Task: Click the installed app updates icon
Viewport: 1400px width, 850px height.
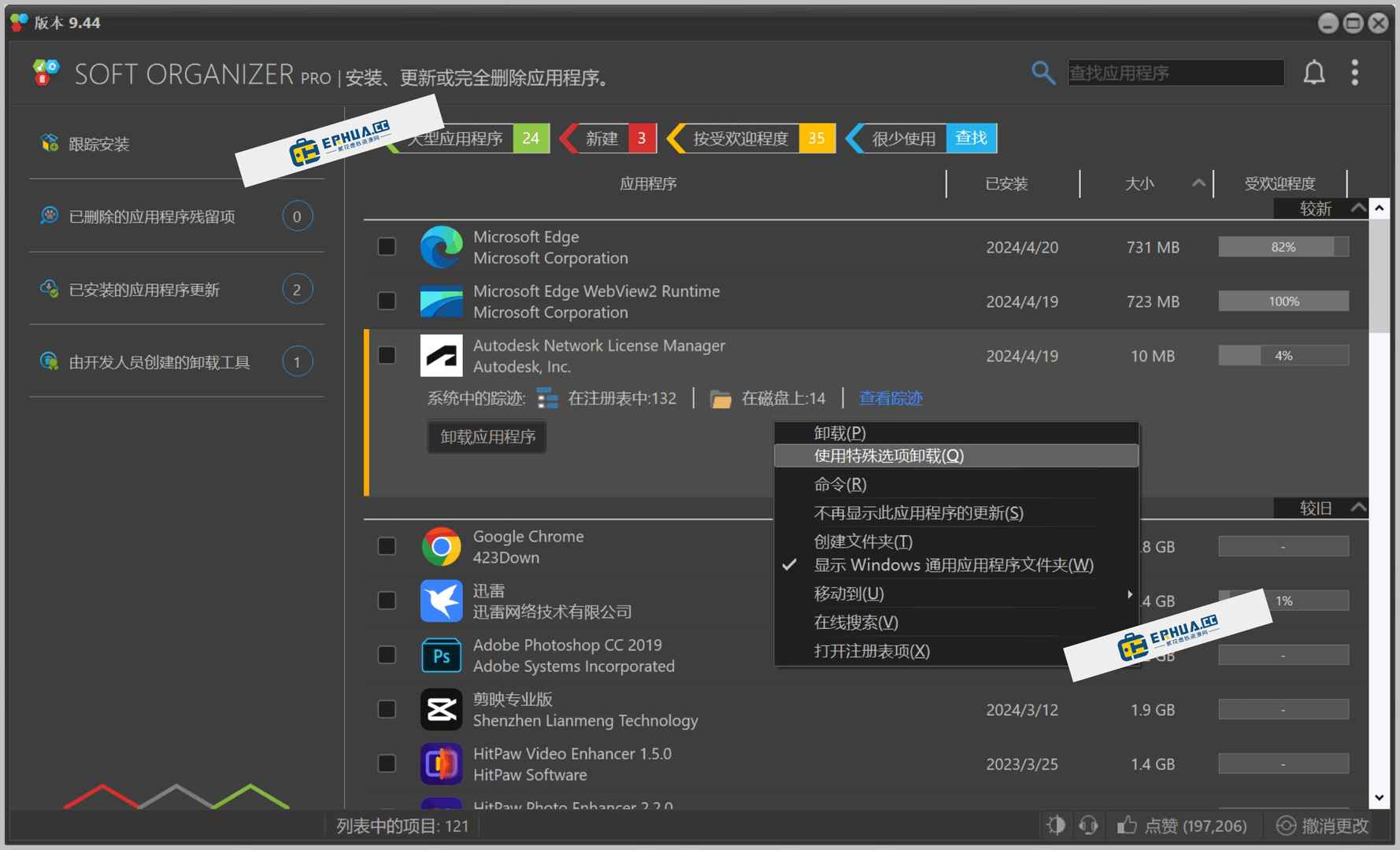Action: click(x=49, y=289)
